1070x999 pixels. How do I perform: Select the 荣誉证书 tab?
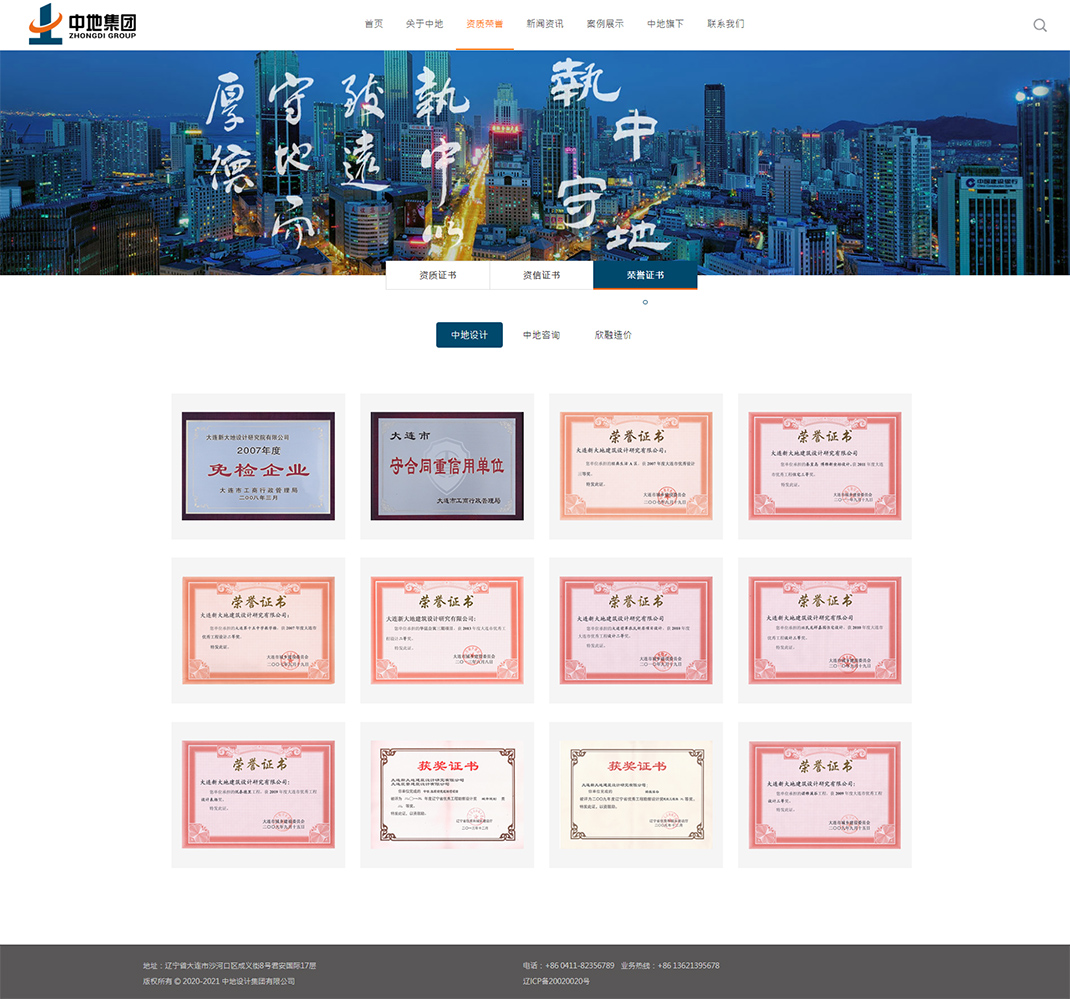click(x=645, y=275)
